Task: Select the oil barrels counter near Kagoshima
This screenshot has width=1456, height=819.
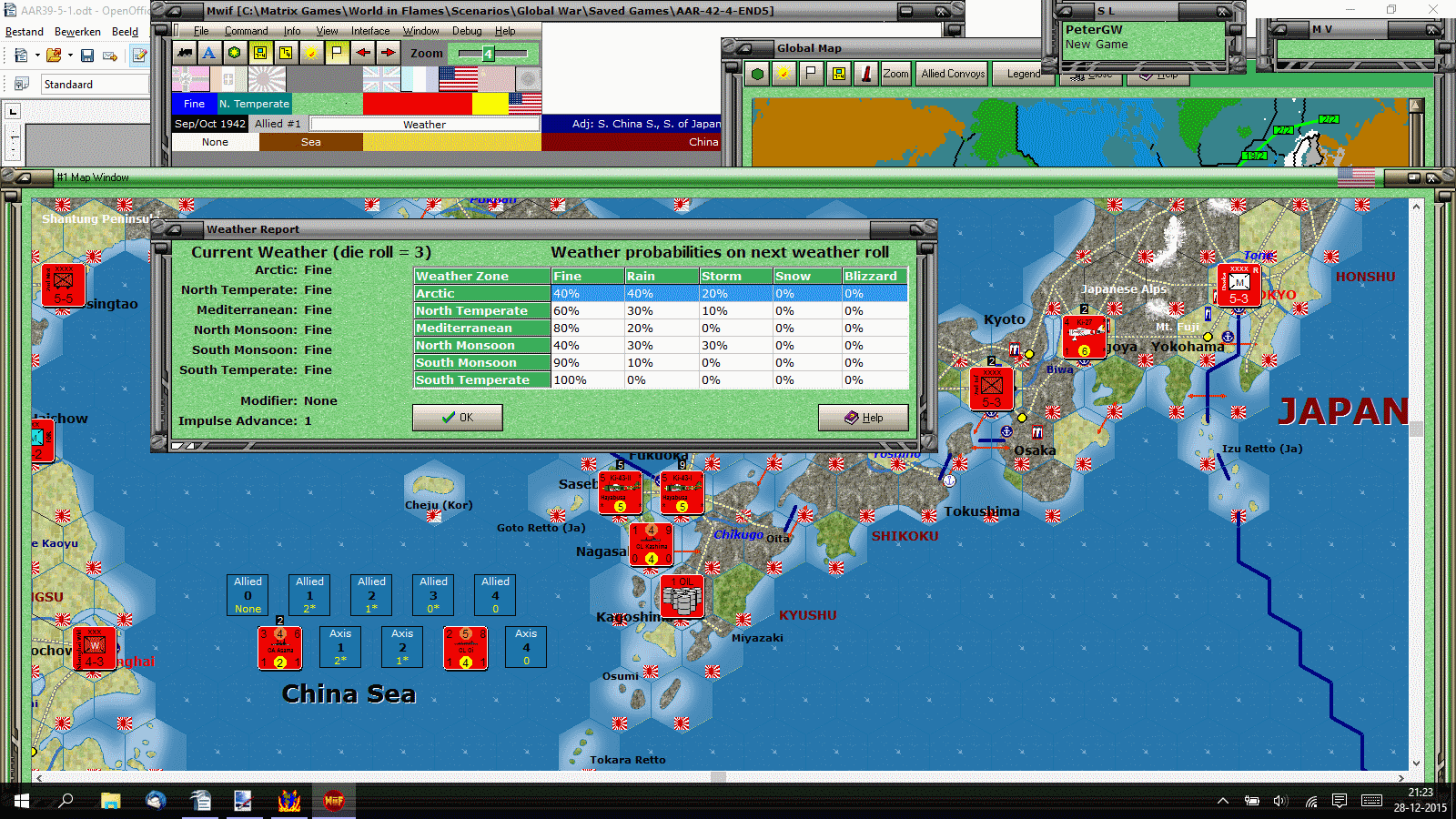Action: pyautogui.click(x=682, y=597)
